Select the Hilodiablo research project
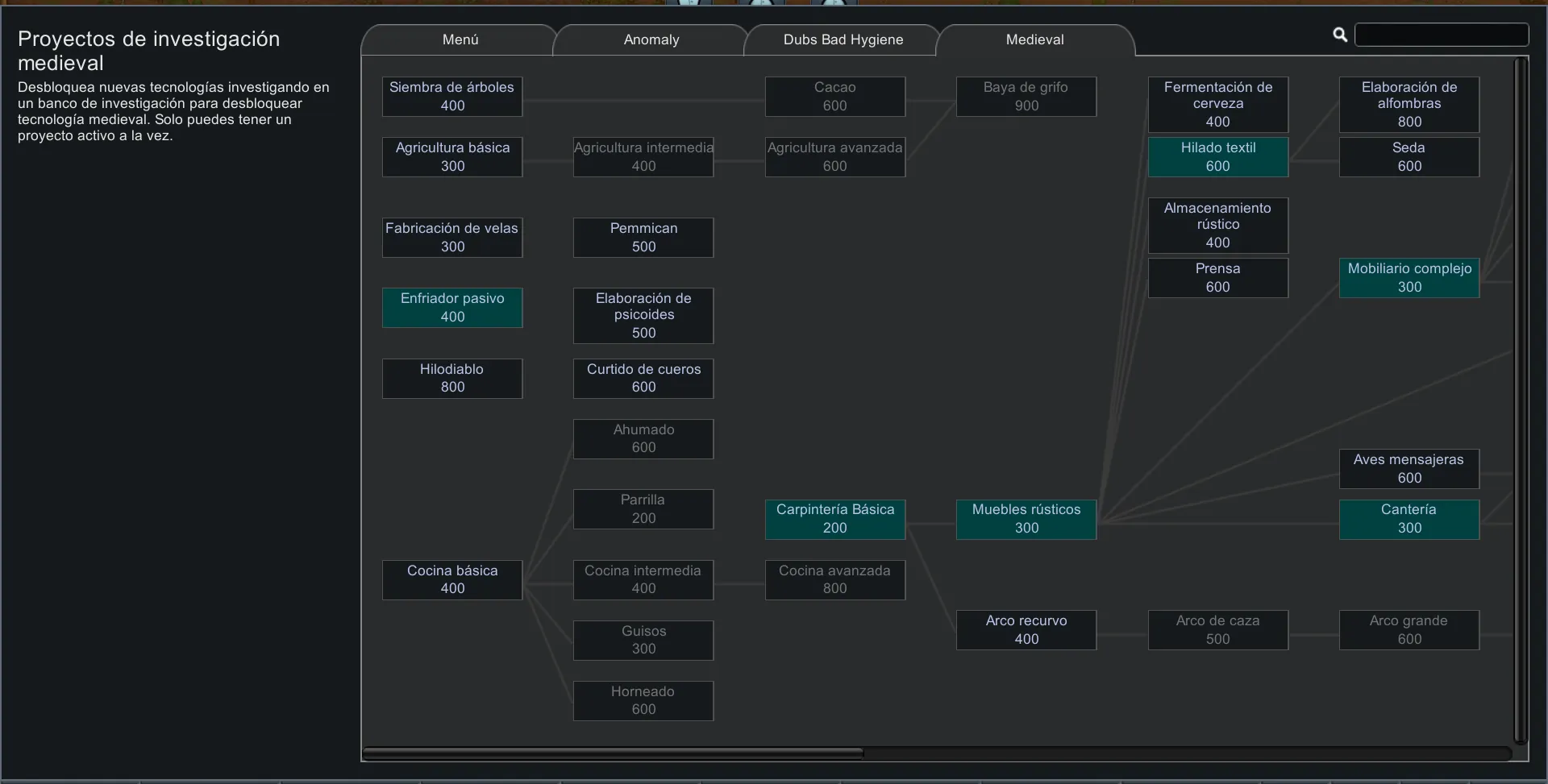 [x=451, y=379]
